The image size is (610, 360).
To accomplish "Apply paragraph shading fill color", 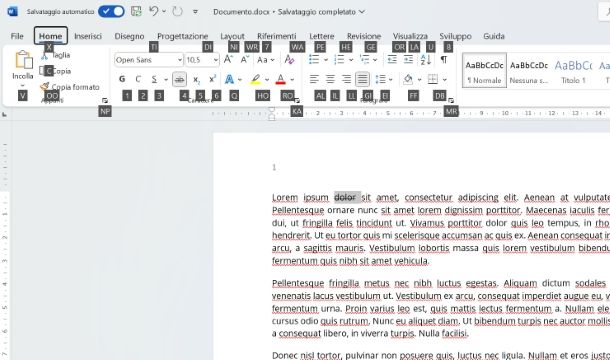I will coord(408,79).
